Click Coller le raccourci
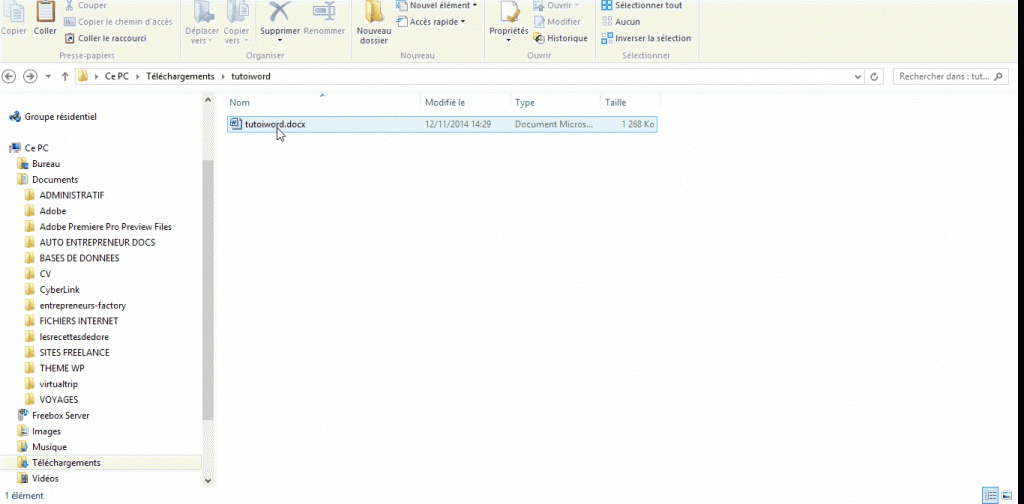This screenshot has height=504, width=1024. click(x=105, y=38)
